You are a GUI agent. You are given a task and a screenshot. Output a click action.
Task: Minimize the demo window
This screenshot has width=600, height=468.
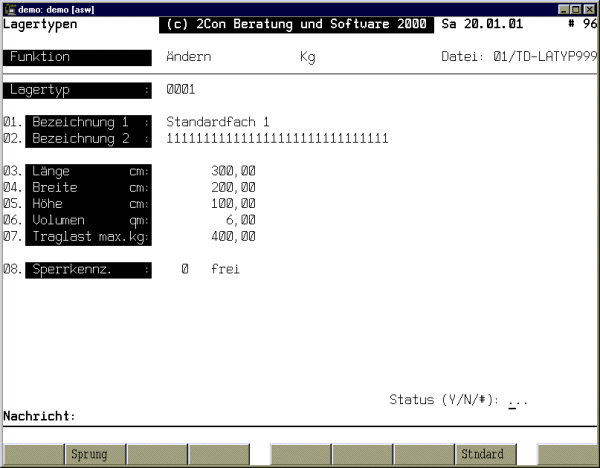point(563,8)
